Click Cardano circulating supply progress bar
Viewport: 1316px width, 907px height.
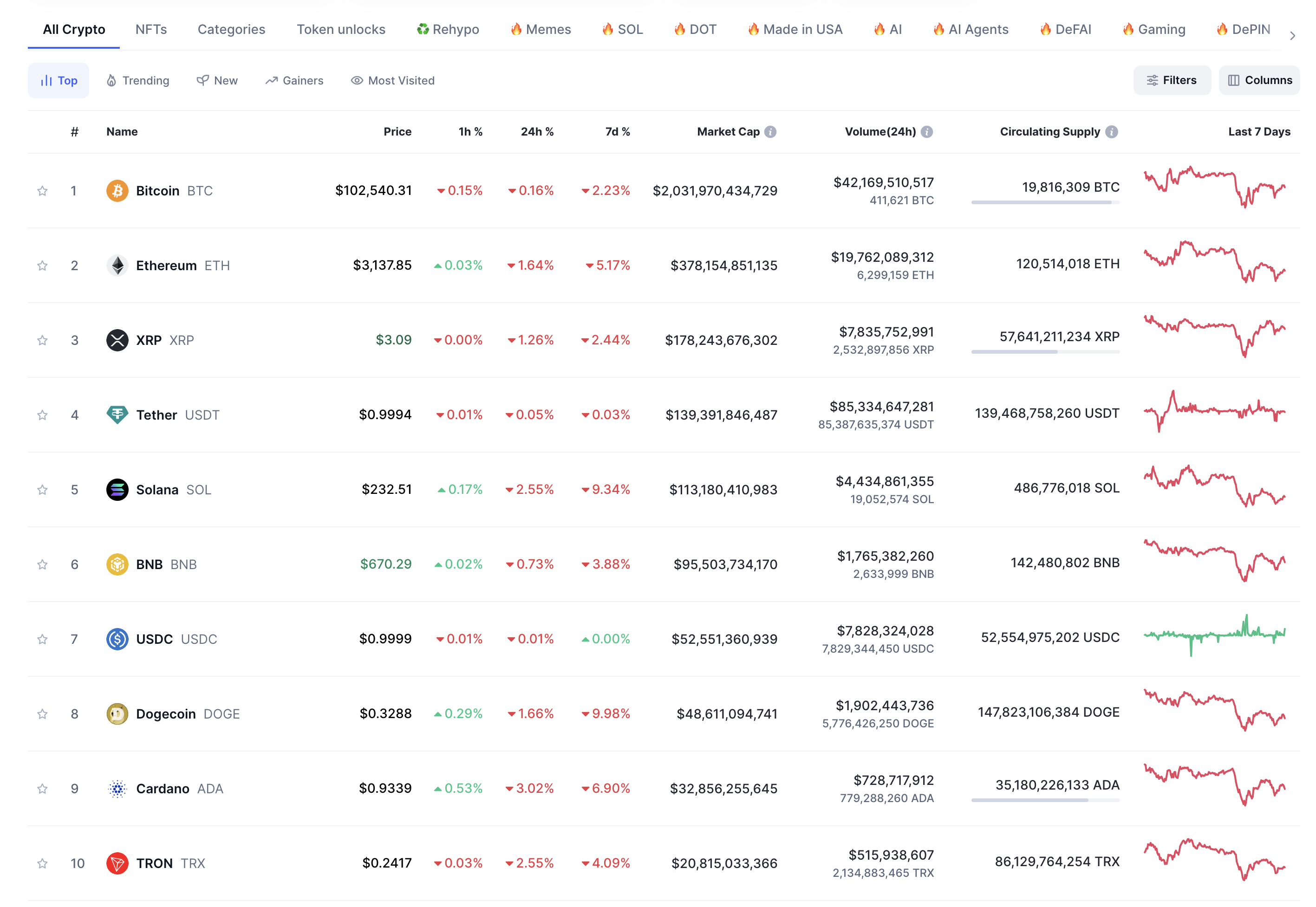click(x=1045, y=800)
